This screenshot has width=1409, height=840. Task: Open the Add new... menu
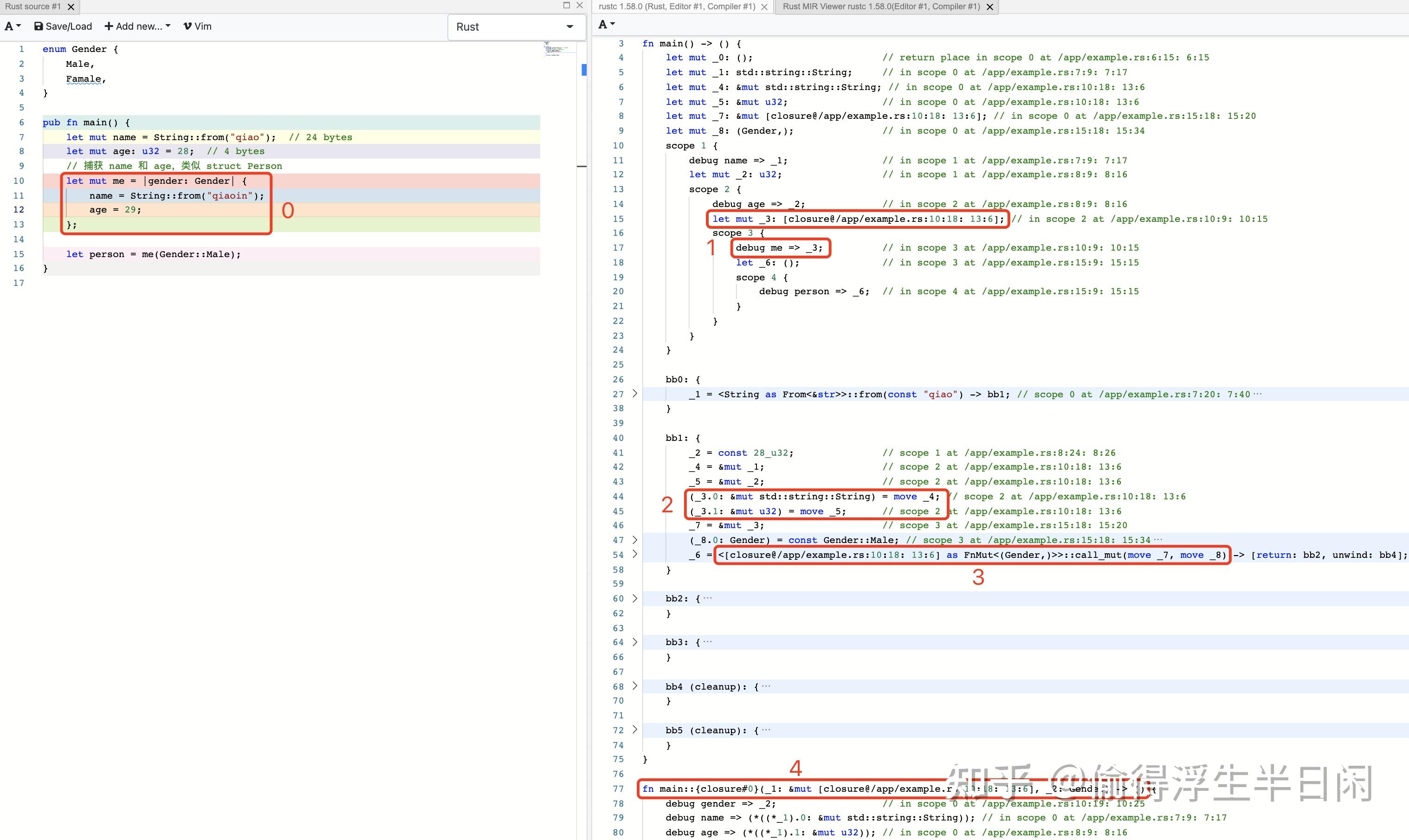137,26
